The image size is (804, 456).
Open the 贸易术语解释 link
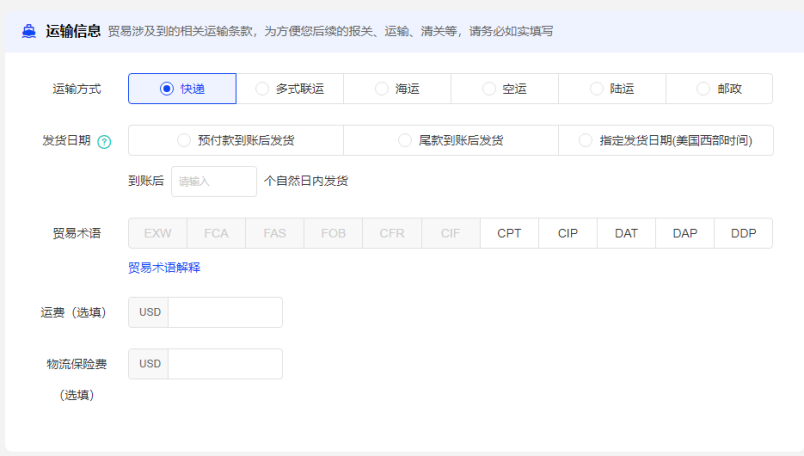[164, 268]
